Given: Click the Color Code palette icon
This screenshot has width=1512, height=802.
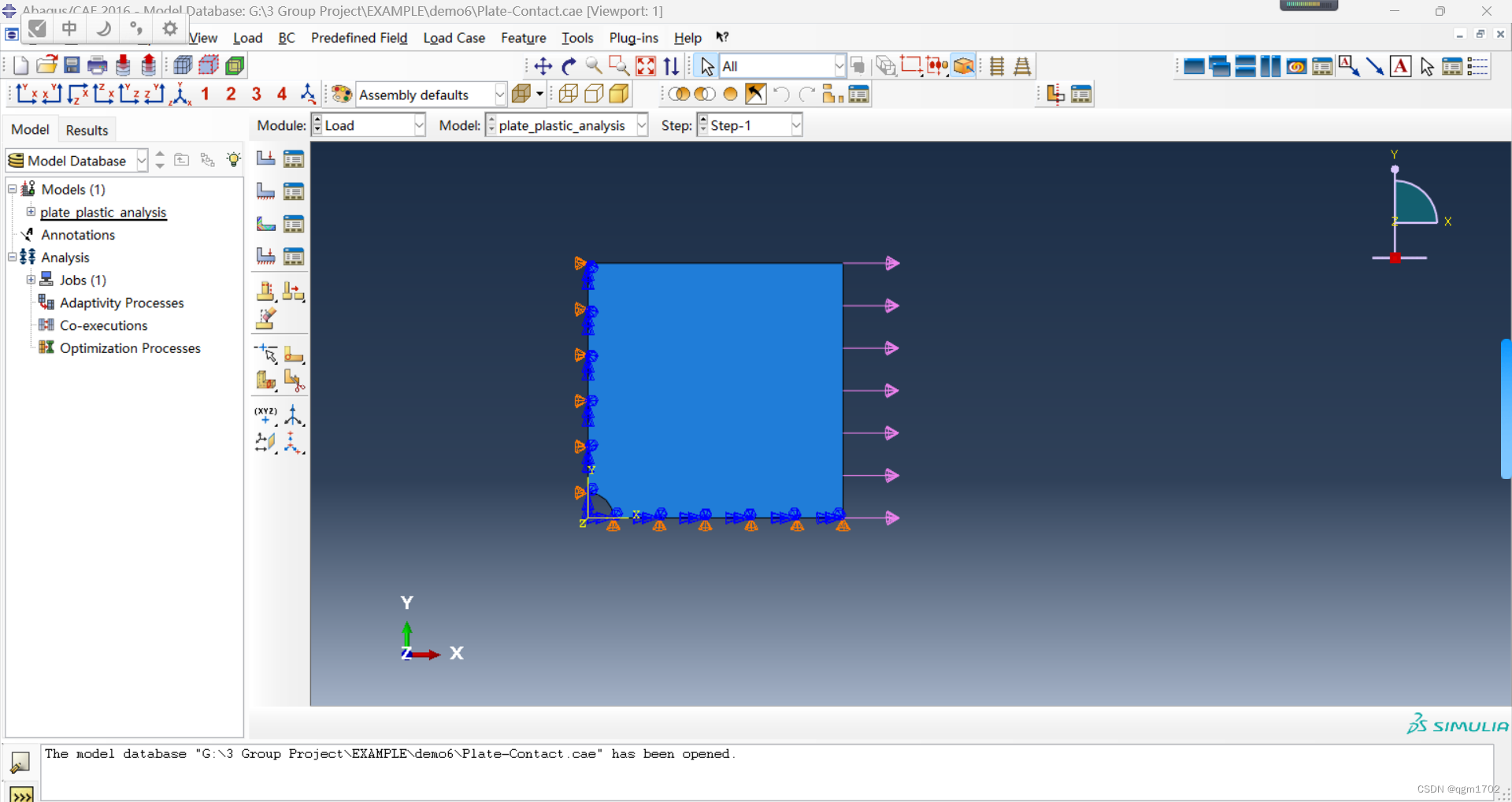Looking at the screenshot, I should coord(342,95).
